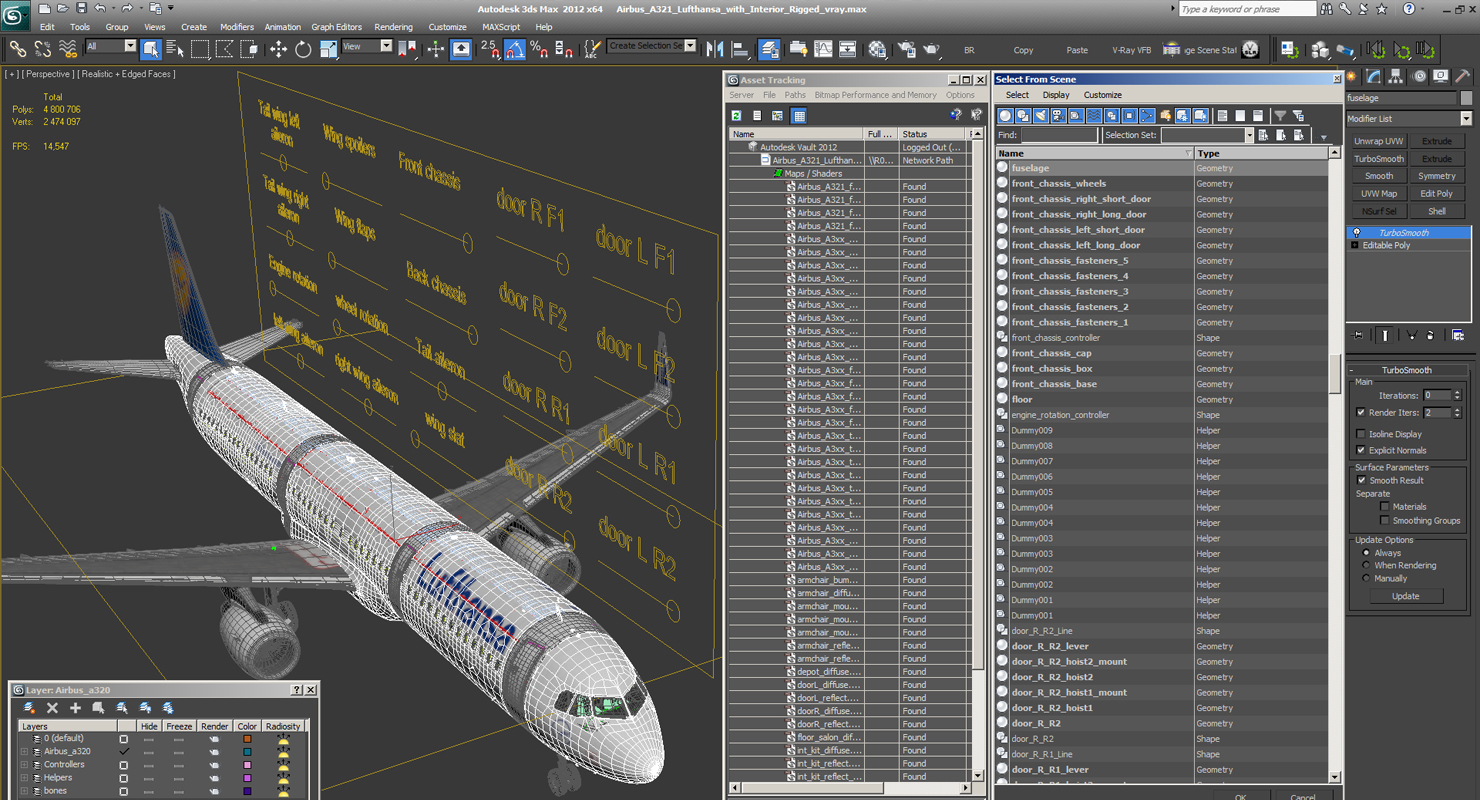This screenshot has height=800, width=1480.
Task: Select Manually update option
Action: pos(1366,578)
